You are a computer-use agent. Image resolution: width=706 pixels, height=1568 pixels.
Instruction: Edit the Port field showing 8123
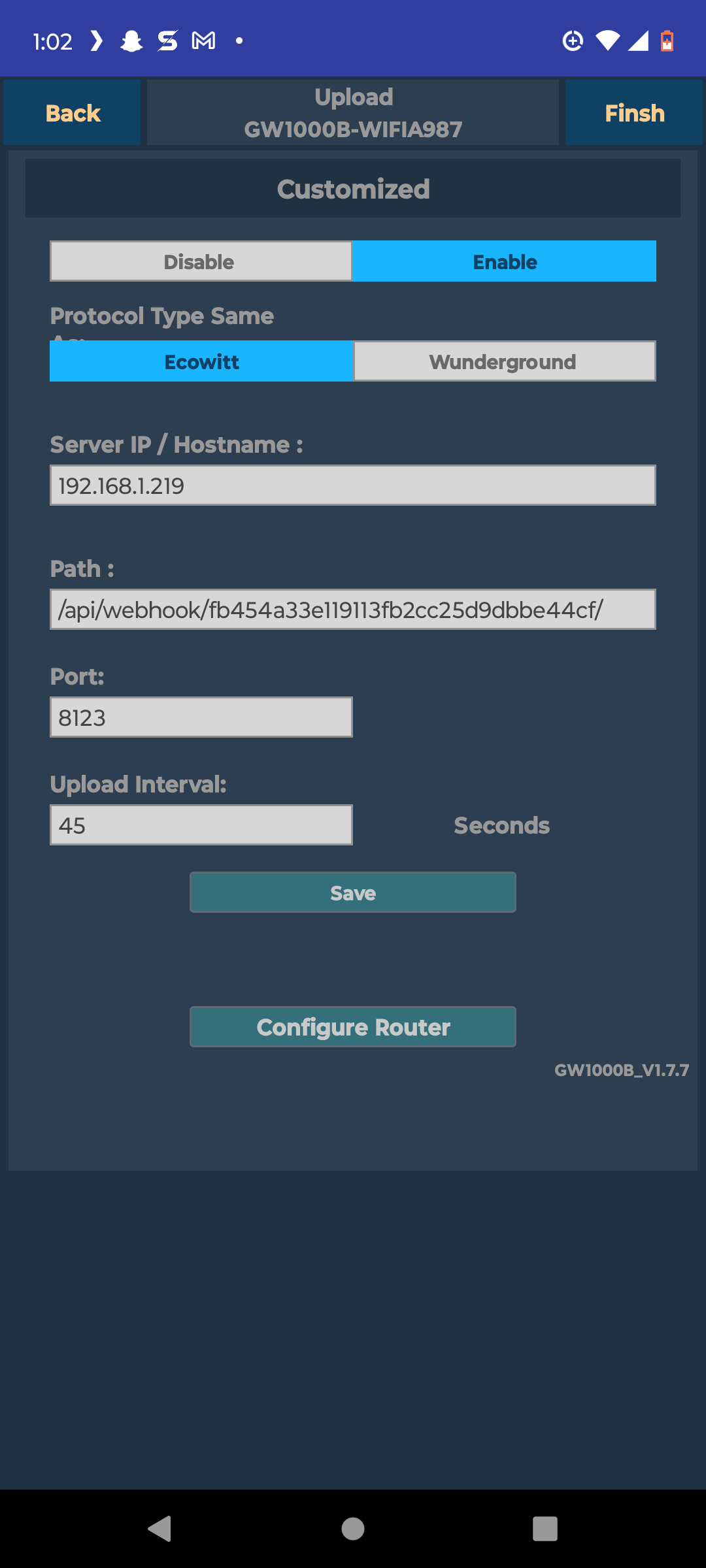tap(201, 717)
